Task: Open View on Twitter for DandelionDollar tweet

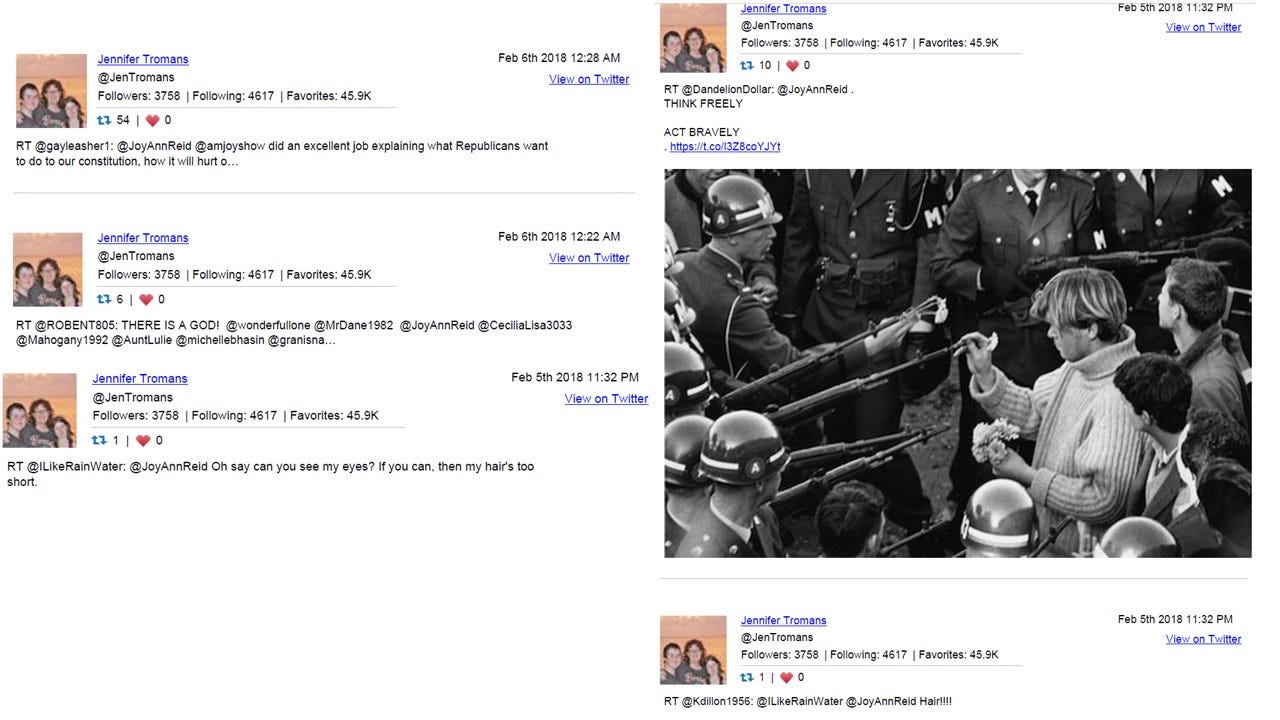Action: [x=1203, y=27]
